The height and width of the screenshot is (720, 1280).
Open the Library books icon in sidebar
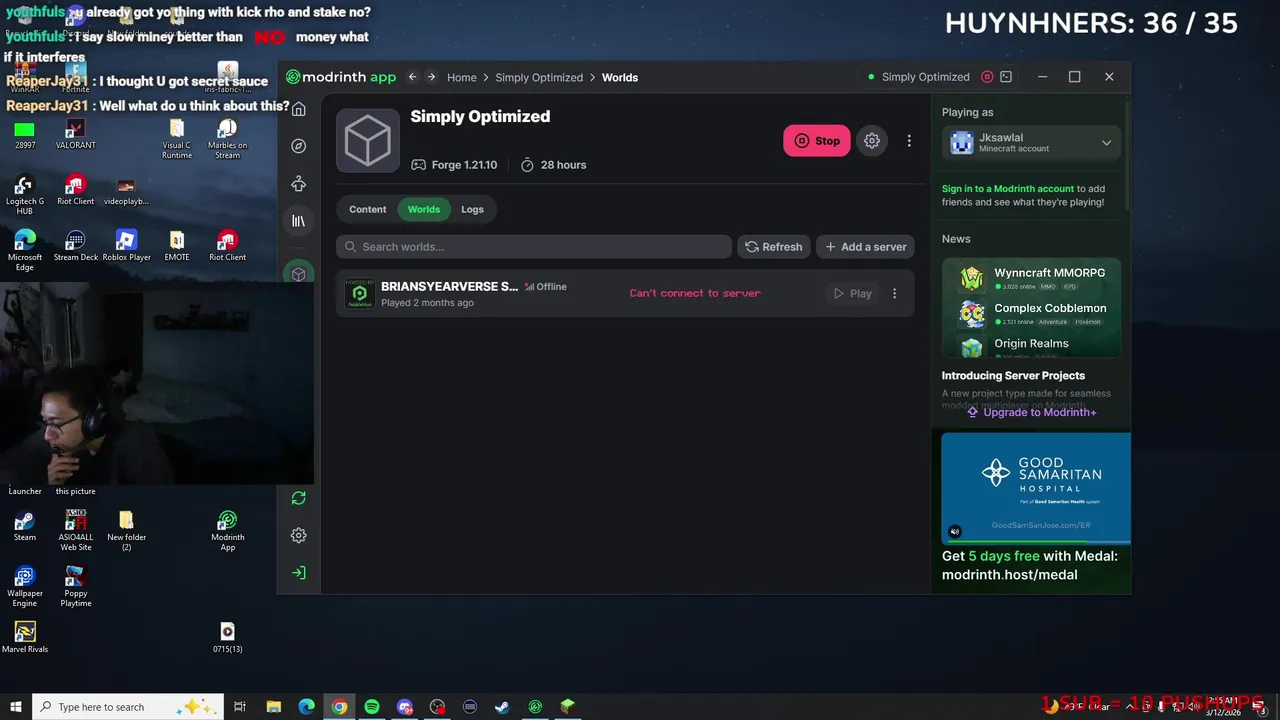tap(298, 221)
